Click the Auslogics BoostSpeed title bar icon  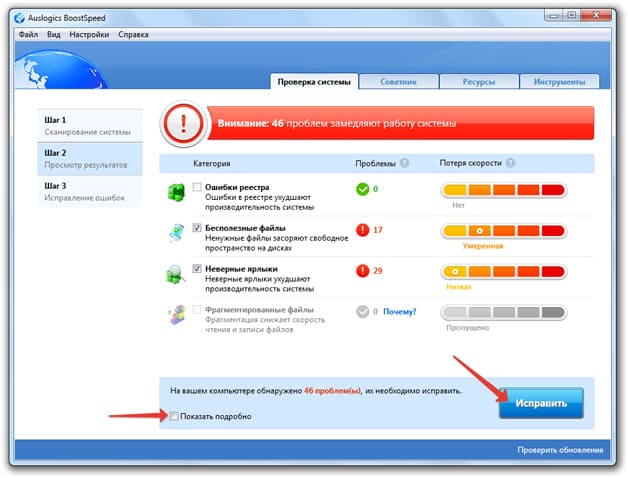pyautogui.click(x=19, y=18)
